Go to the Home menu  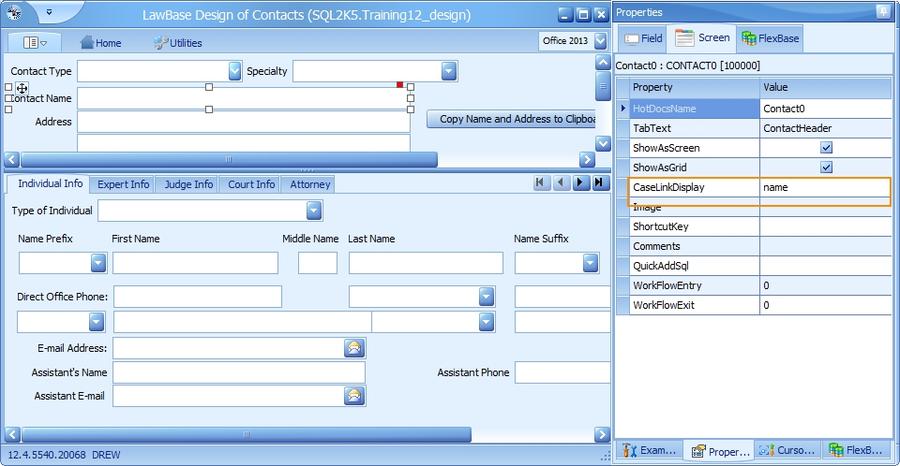coord(101,42)
